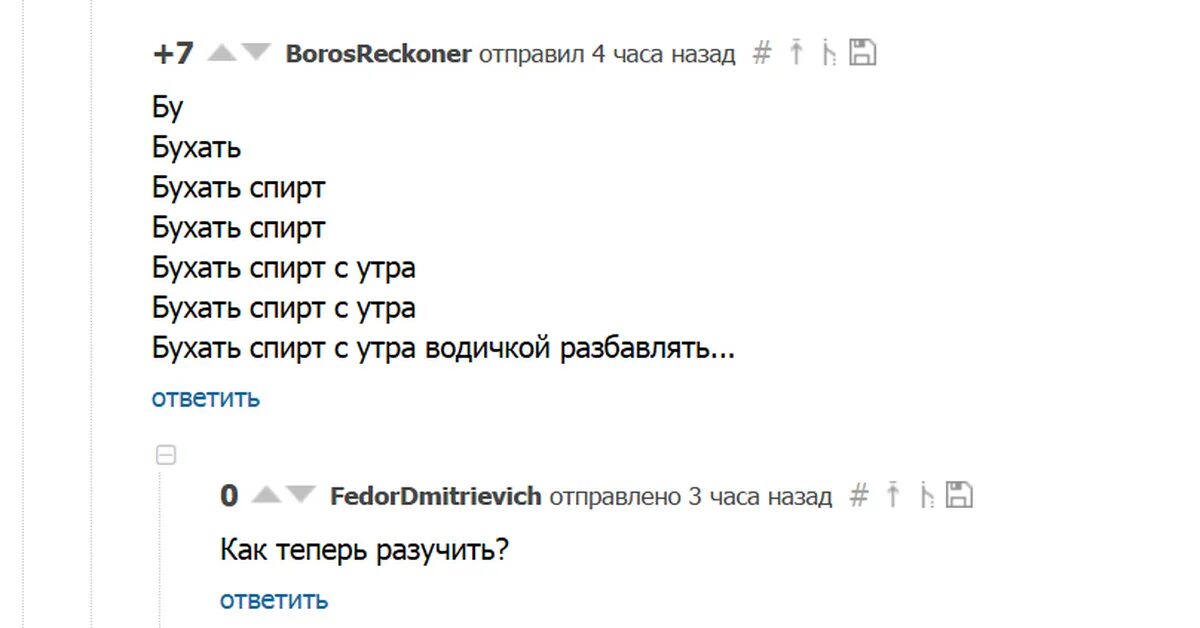
Task: Click the # permalink icon on BorosReckoner's comment
Action: pyautogui.click(x=762, y=53)
